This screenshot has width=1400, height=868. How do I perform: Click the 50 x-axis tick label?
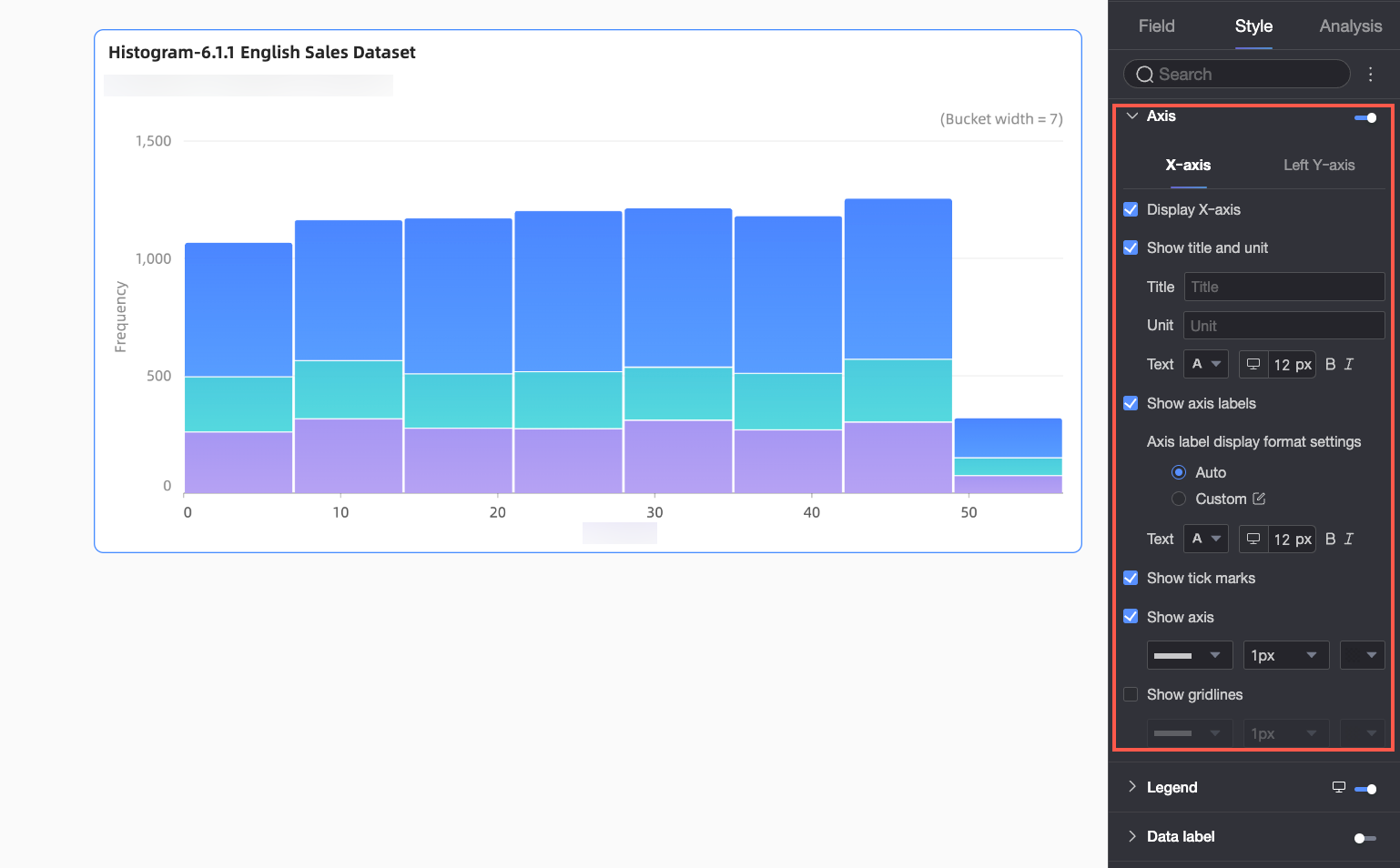click(969, 512)
